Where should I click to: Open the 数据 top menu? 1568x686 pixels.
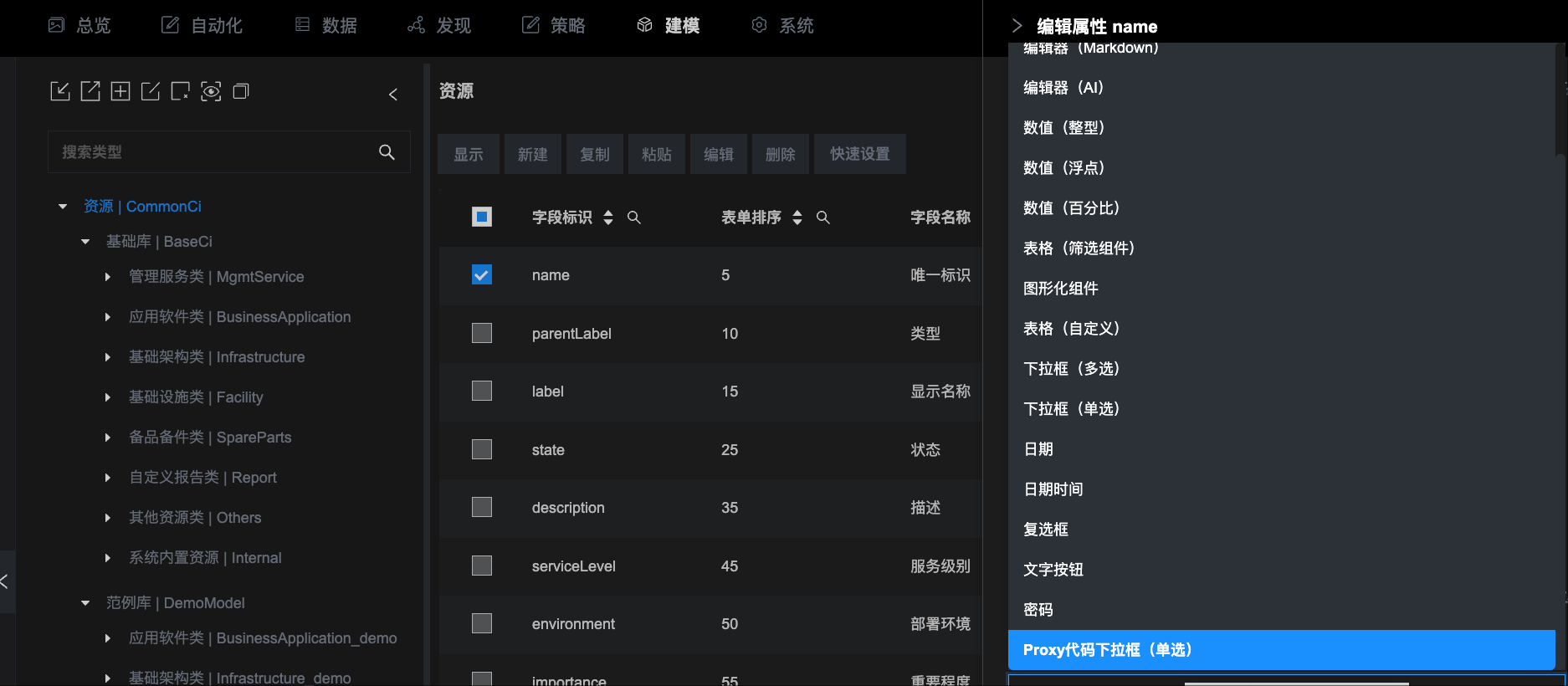click(x=326, y=26)
